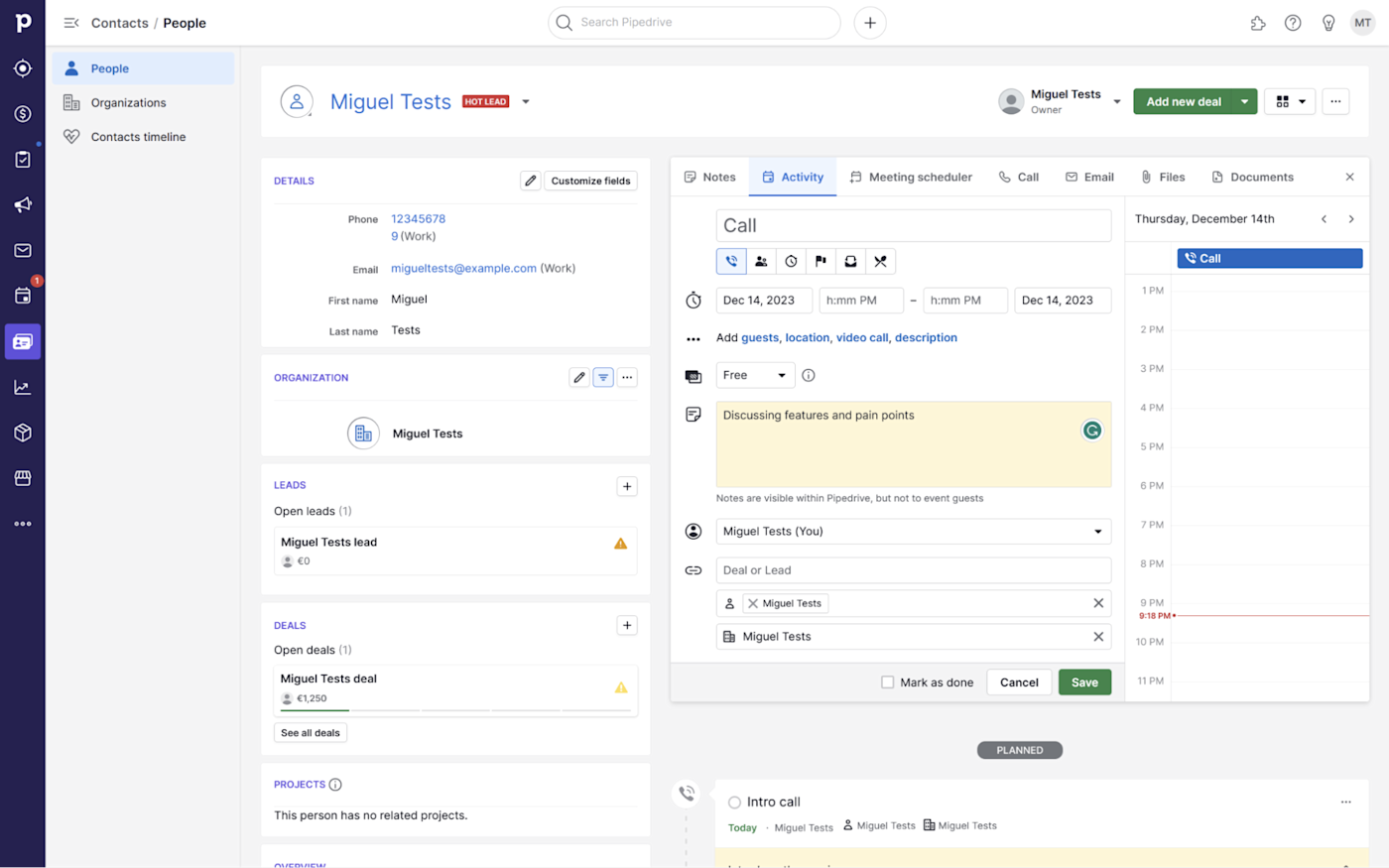Open the Intro call options menu
Screen dimensions: 1389x868
[1346, 803]
